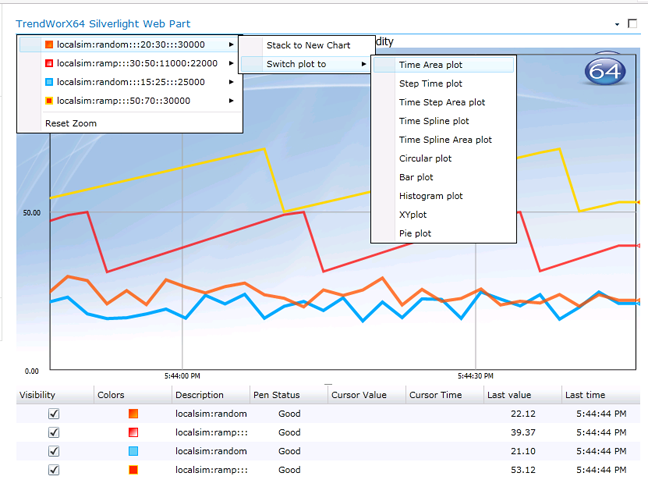Expand submenu arrow for localsim:ramp:::50:70::30000
648x487 pixels.
[x=231, y=100]
